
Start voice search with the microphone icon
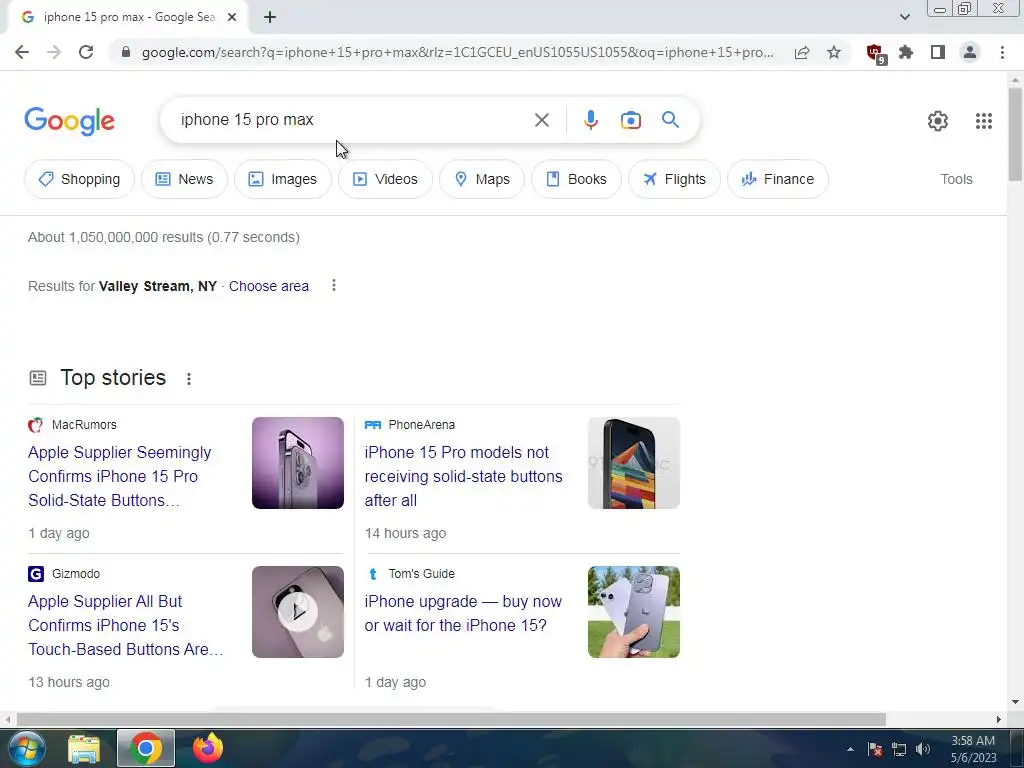point(590,120)
